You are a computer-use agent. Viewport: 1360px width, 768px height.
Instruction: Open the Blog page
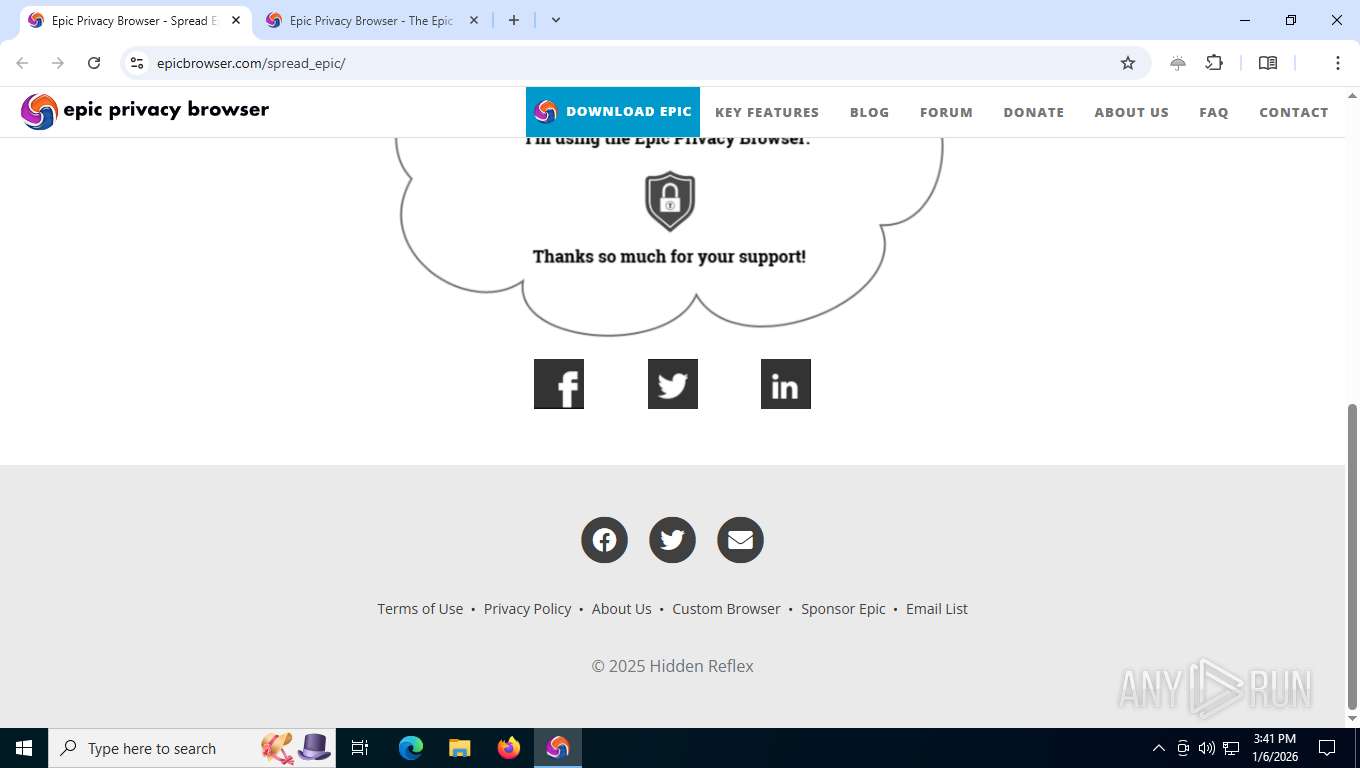(869, 112)
